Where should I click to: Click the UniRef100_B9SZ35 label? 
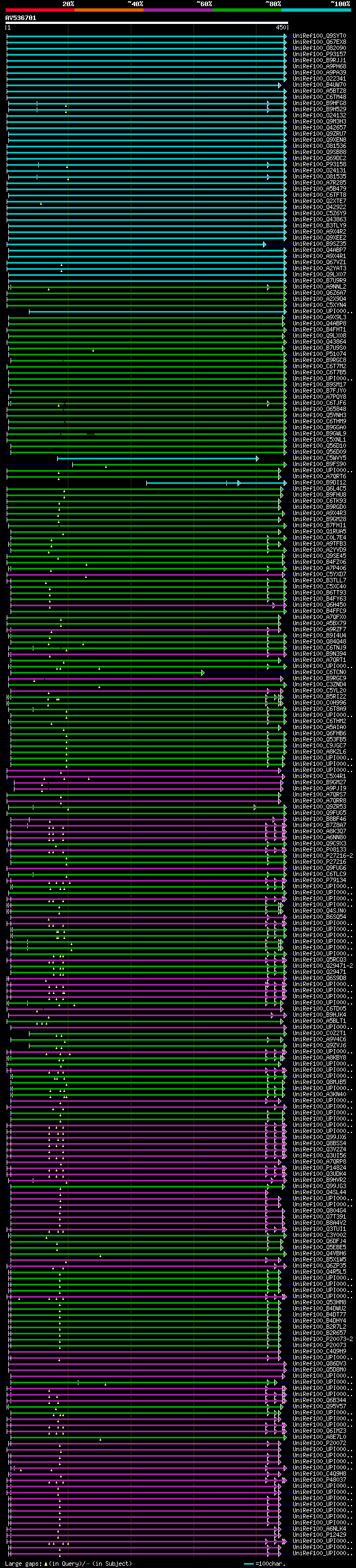(319, 244)
